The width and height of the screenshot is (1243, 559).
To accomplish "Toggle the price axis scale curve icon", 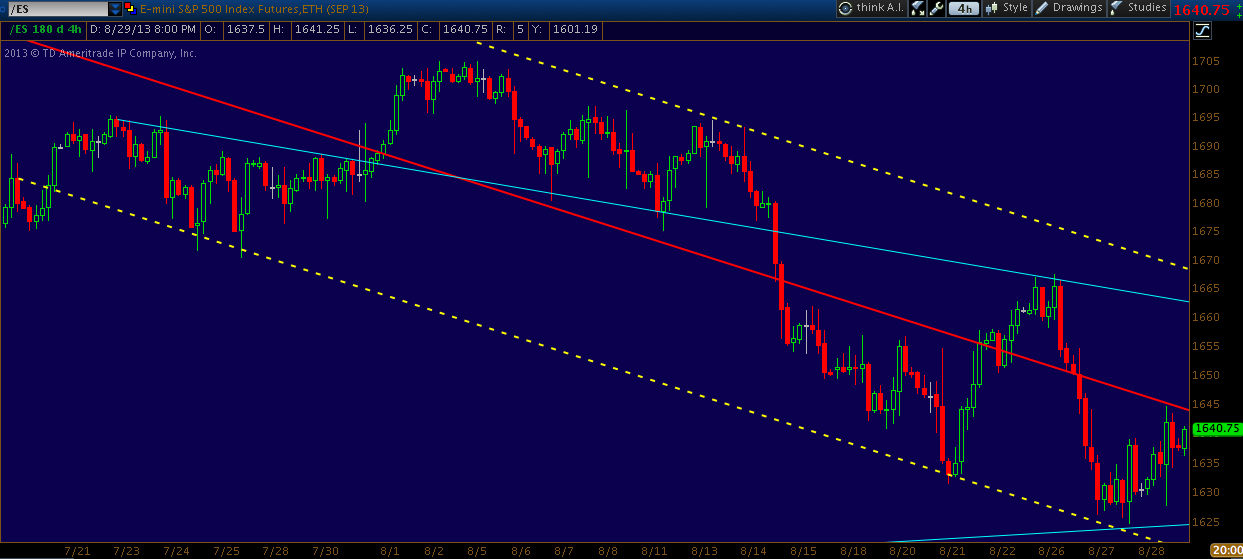I will click(1201, 31).
